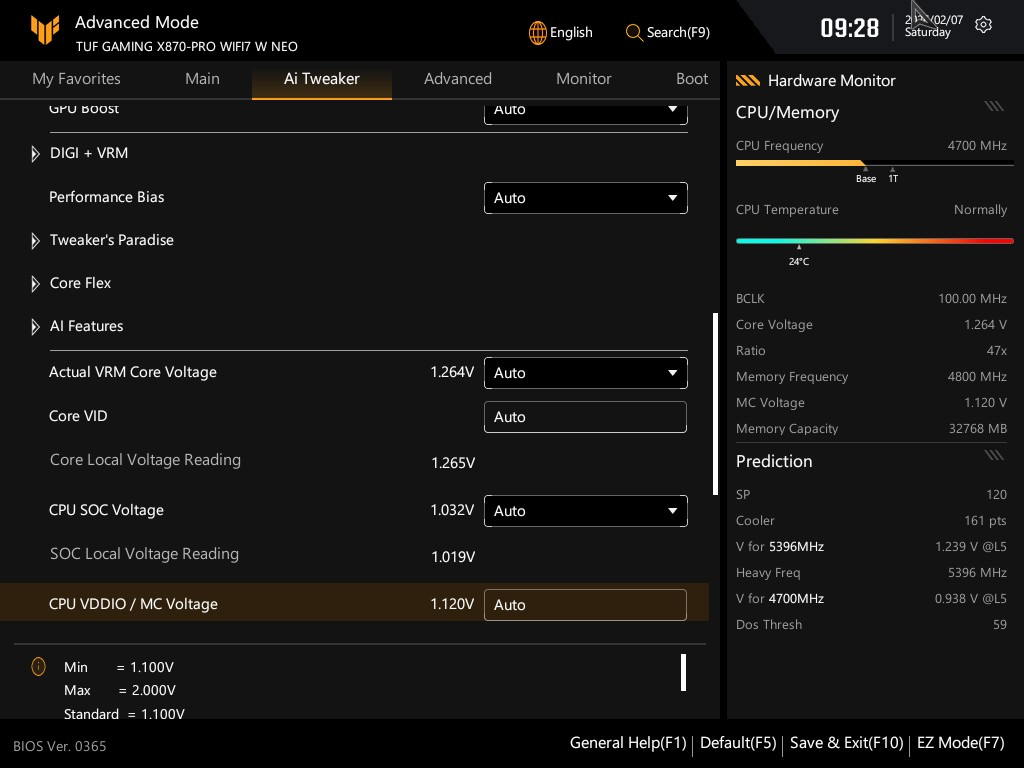The height and width of the screenshot is (768, 1024).
Task: Click the Core VID input field
Action: click(585, 417)
